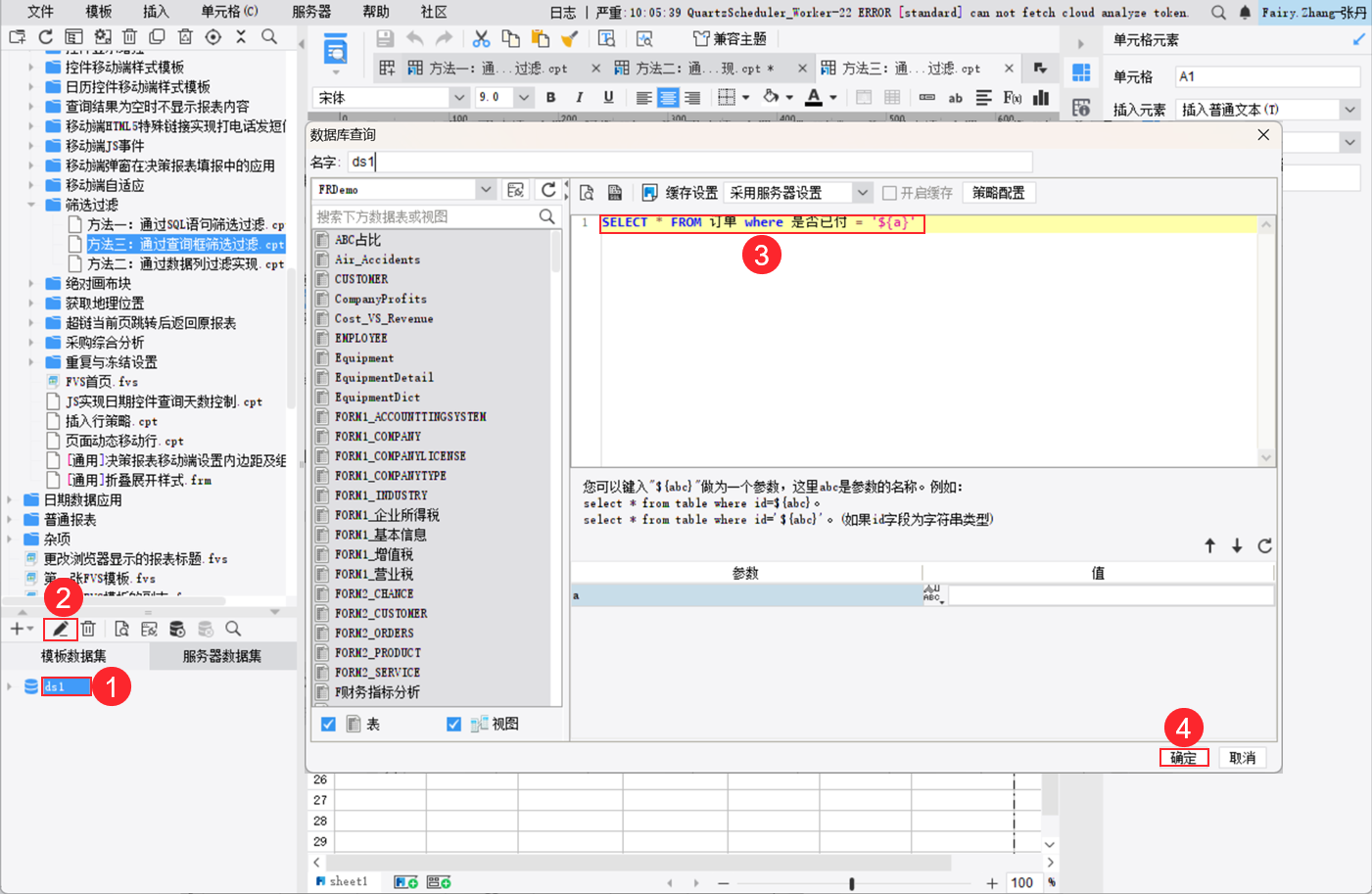Image resolution: width=1372 pixels, height=894 pixels.
Task: Click the zoom slider handle at bottom
Action: 852,883
